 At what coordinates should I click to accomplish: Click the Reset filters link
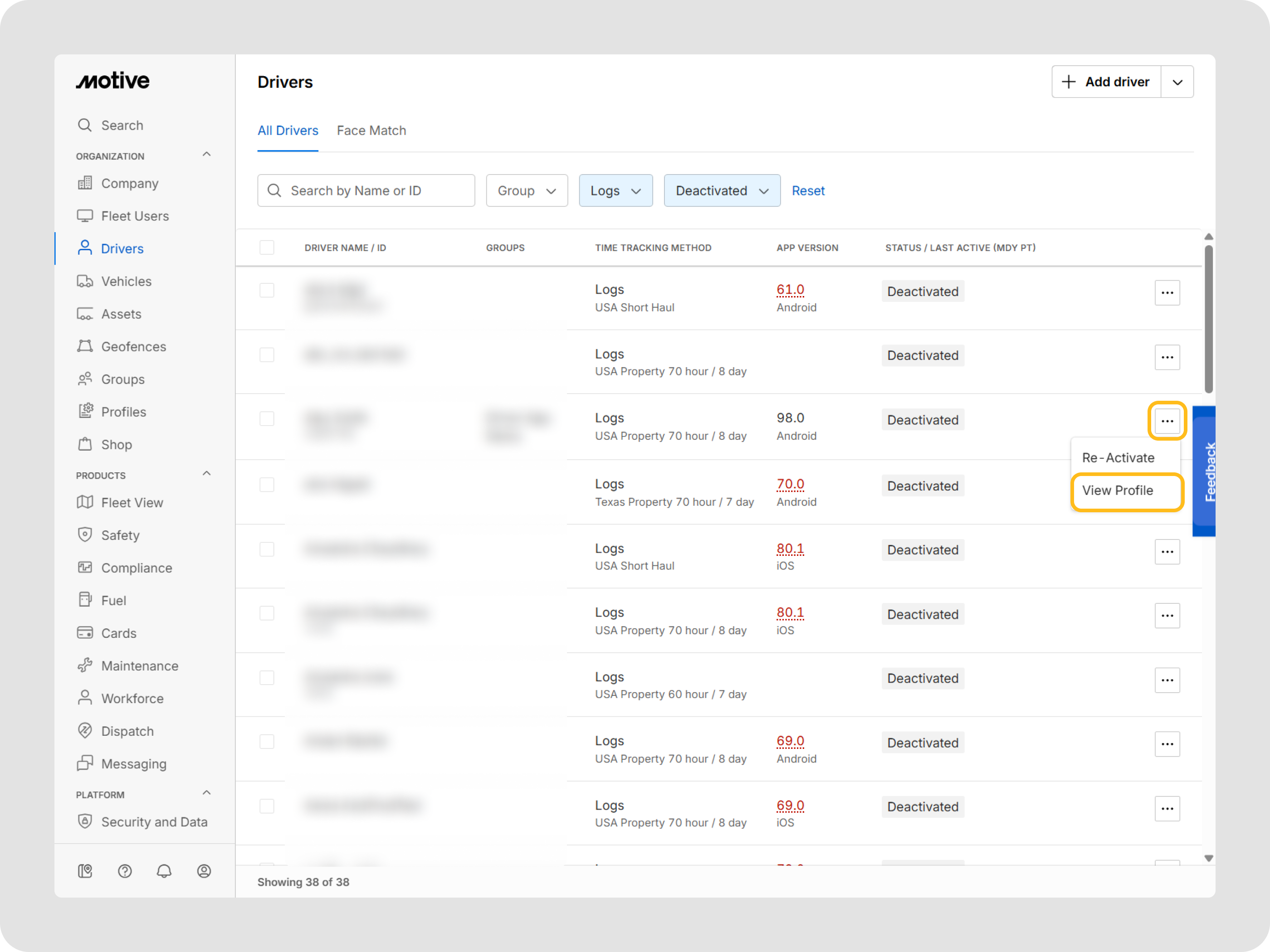click(808, 190)
